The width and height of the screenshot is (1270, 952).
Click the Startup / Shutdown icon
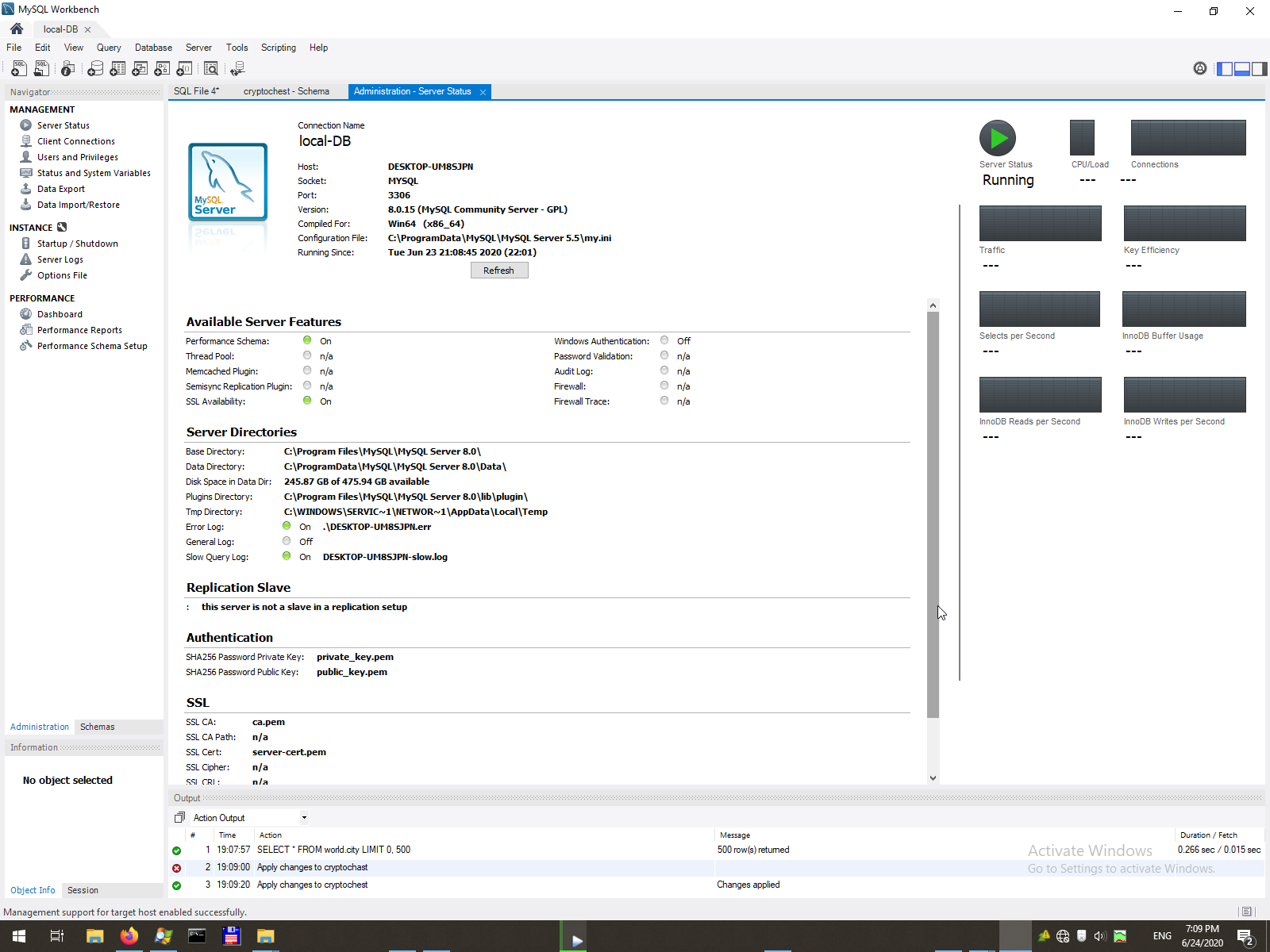[26, 244]
